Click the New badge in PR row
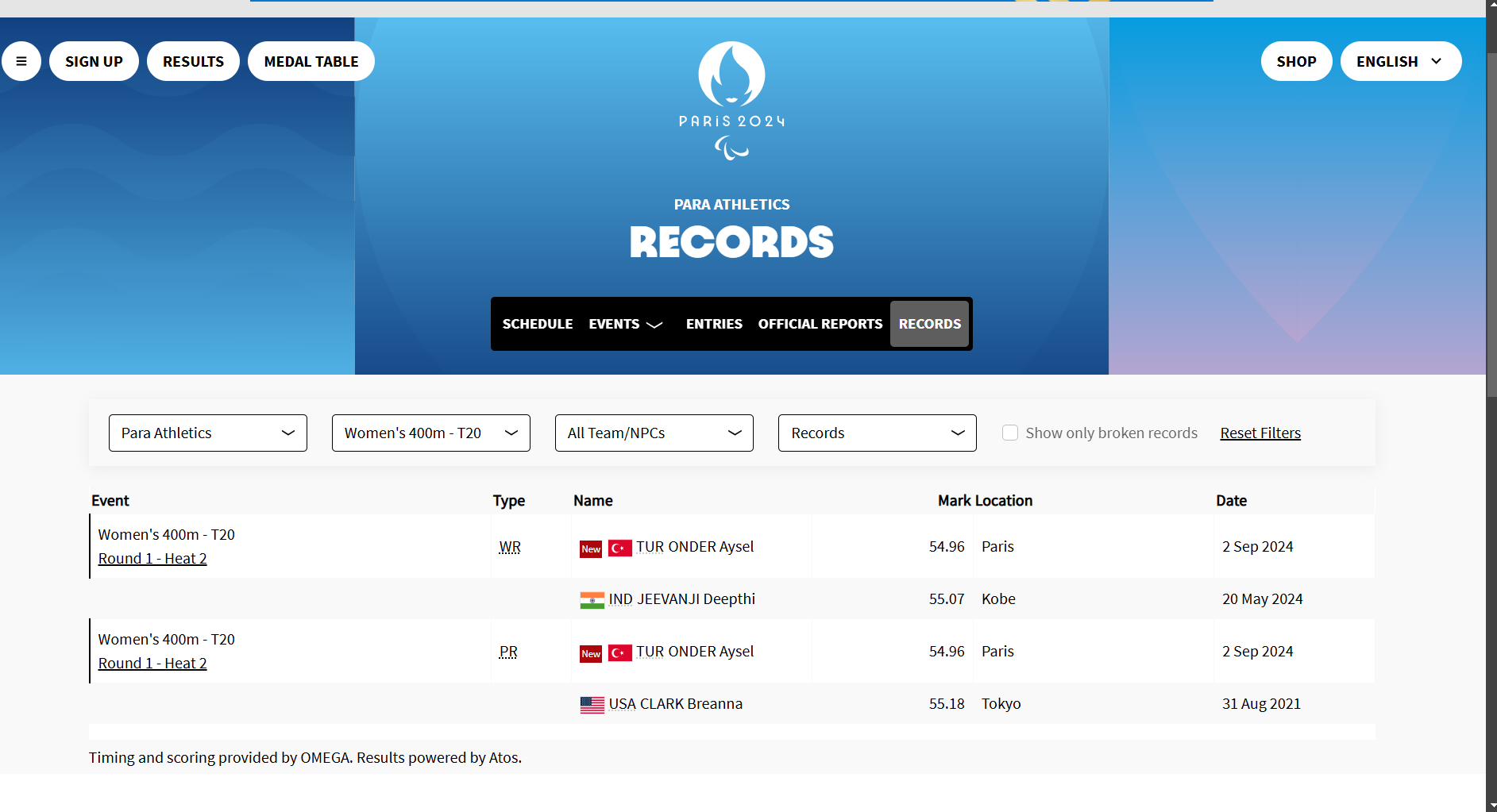1497x812 pixels. (591, 653)
